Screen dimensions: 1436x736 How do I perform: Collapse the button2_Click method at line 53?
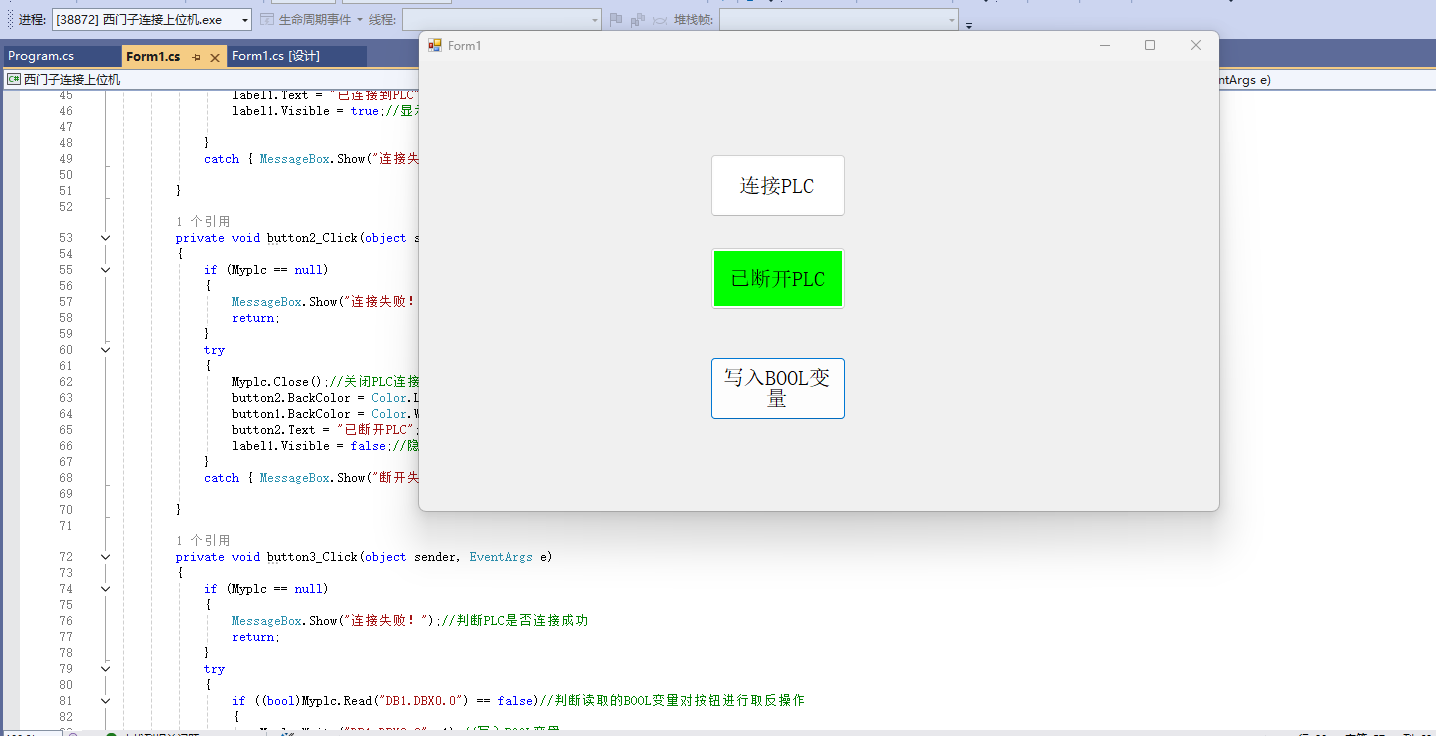pyautogui.click(x=105, y=238)
